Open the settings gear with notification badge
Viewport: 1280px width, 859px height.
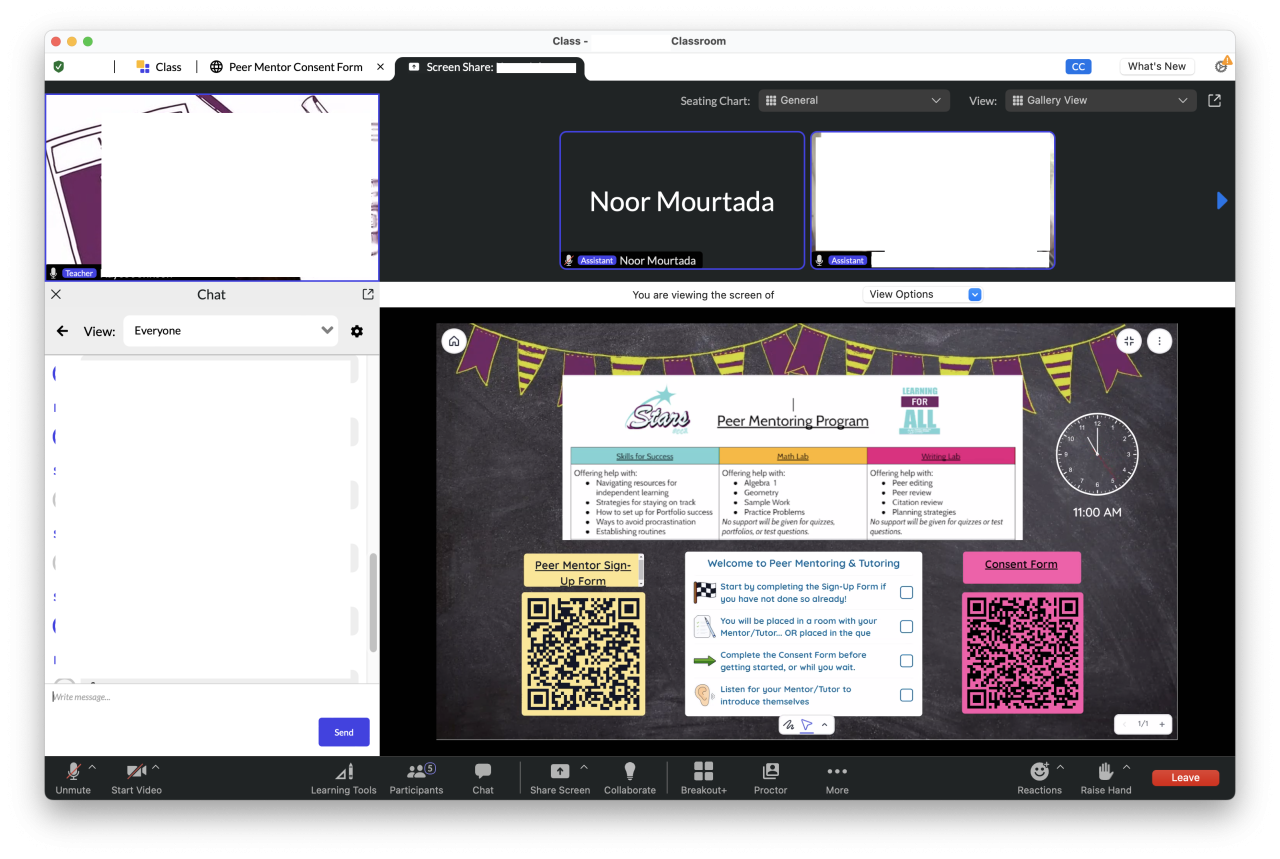[x=1221, y=66]
